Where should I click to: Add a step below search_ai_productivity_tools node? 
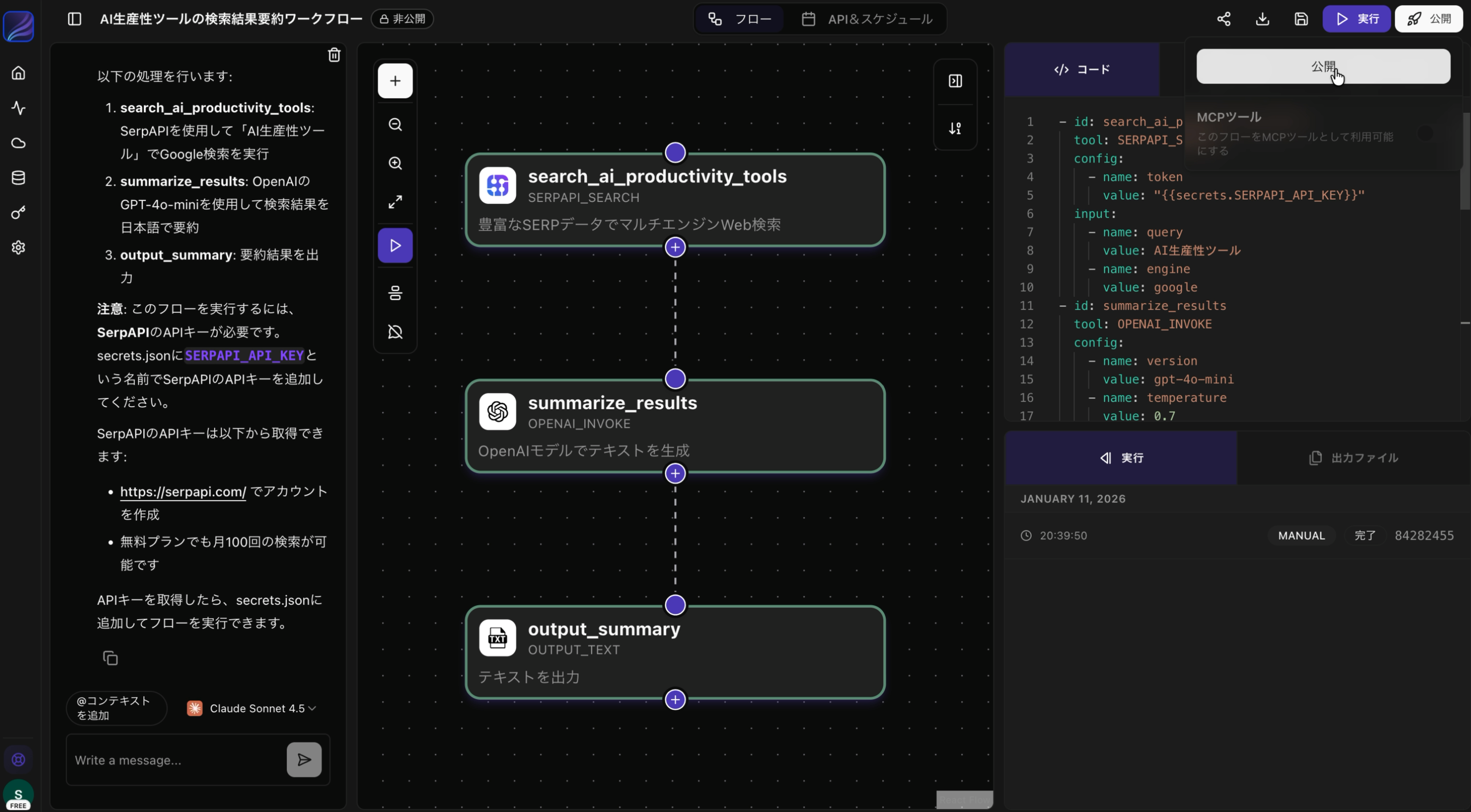675,247
